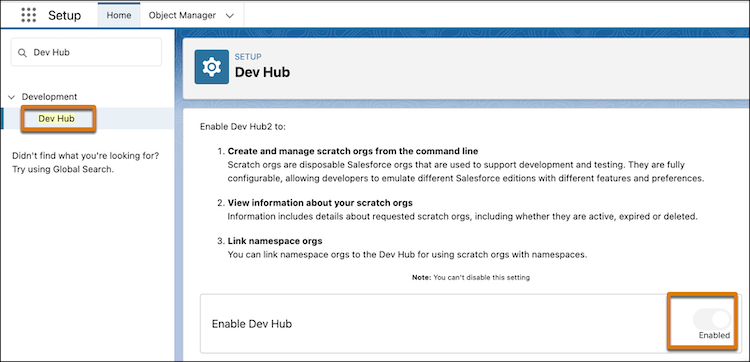The image size is (750, 362).
Task: Open the App Launcher dots icon
Action: (29, 15)
